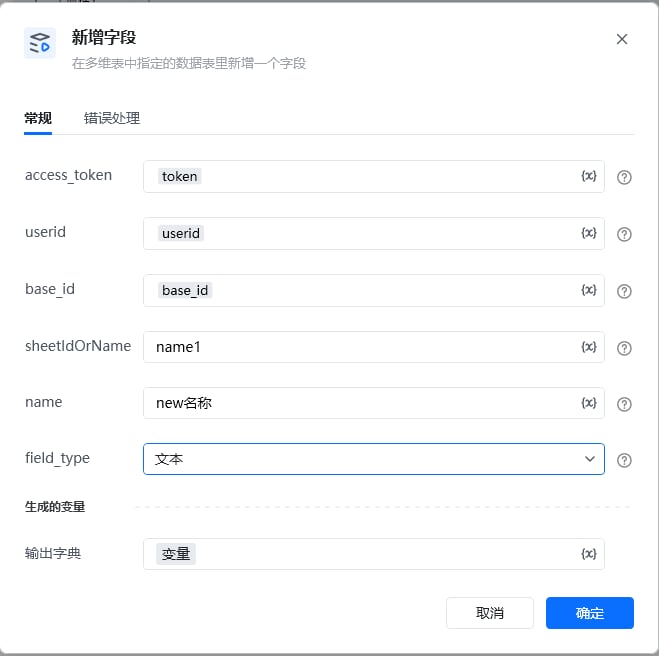This screenshot has width=659, height=656.
Task: Click the access_token input field
Action: coord(374,177)
